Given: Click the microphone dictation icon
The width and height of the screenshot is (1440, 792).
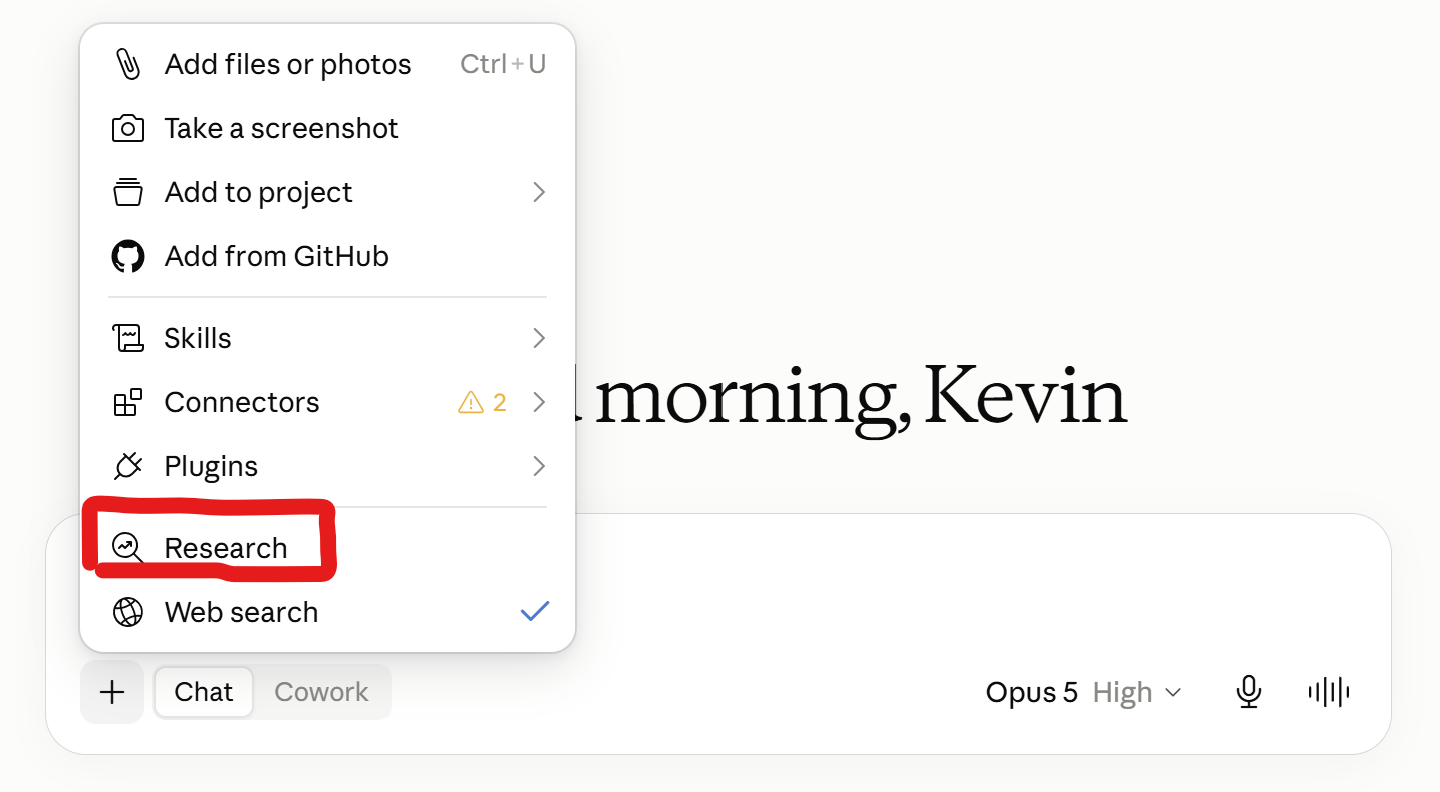Looking at the screenshot, I should coord(1247,692).
